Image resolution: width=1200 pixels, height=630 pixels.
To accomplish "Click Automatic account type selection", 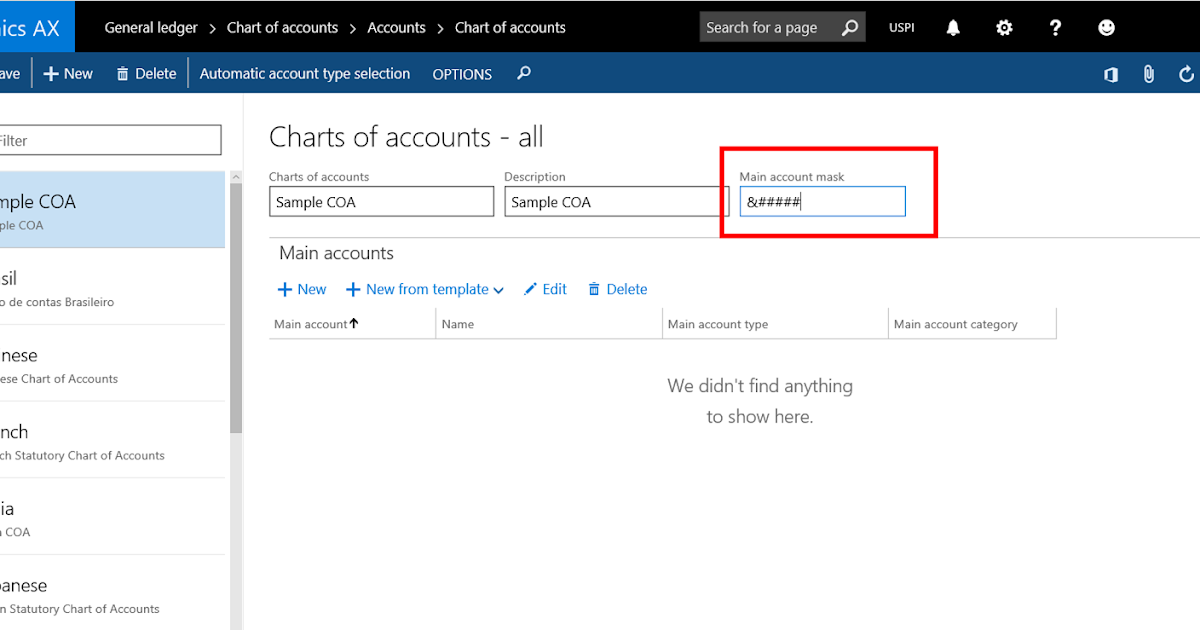I will (x=304, y=73).
